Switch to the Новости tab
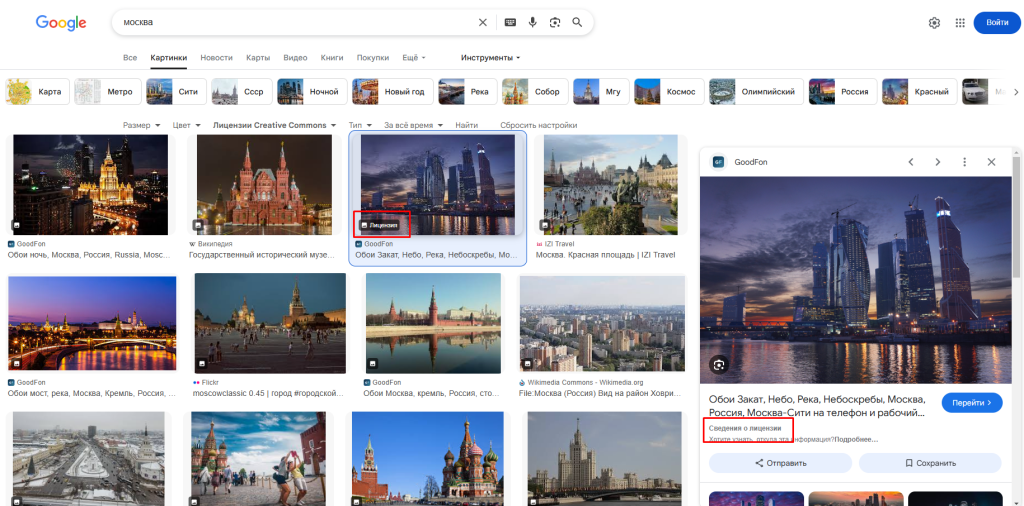 (216, 58)
